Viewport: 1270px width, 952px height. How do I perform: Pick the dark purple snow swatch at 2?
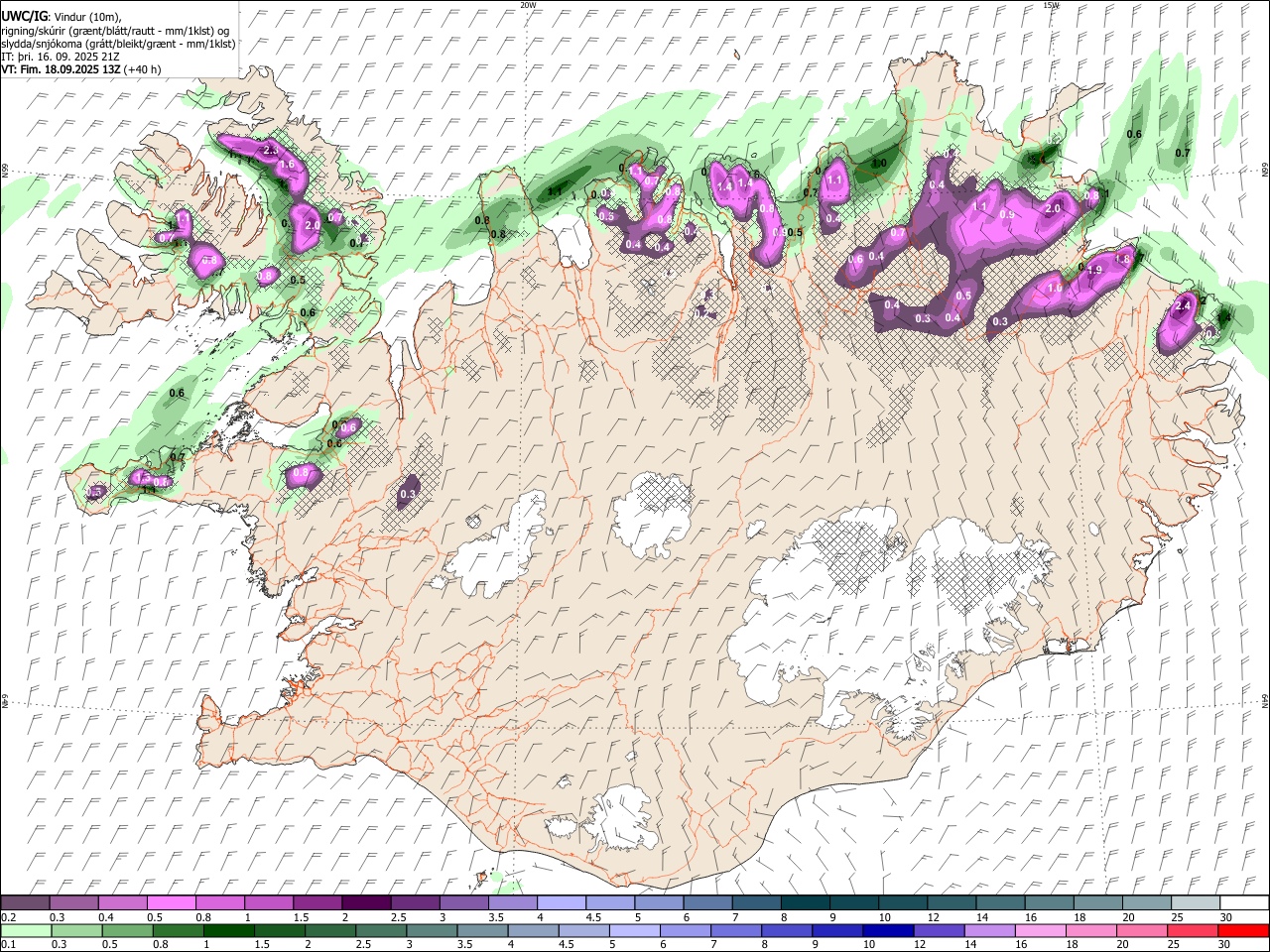(365, 903)
